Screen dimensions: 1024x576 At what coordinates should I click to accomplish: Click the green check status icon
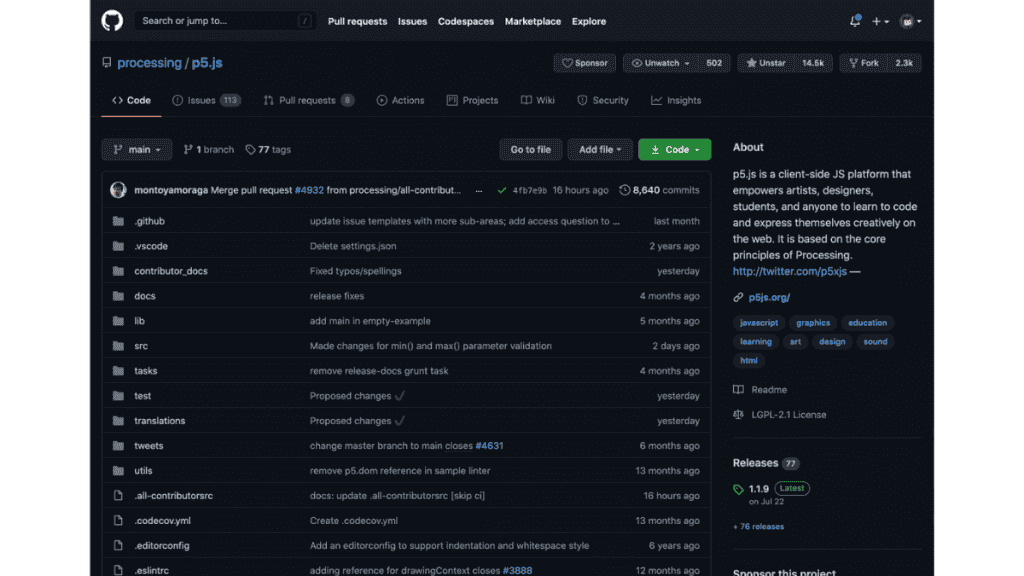pos(502,190)
